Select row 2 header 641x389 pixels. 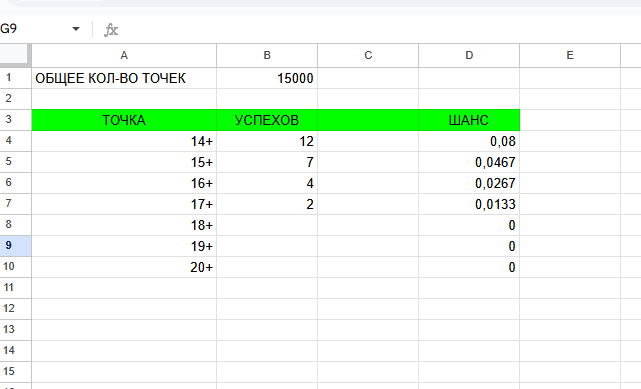coord(16,98)
